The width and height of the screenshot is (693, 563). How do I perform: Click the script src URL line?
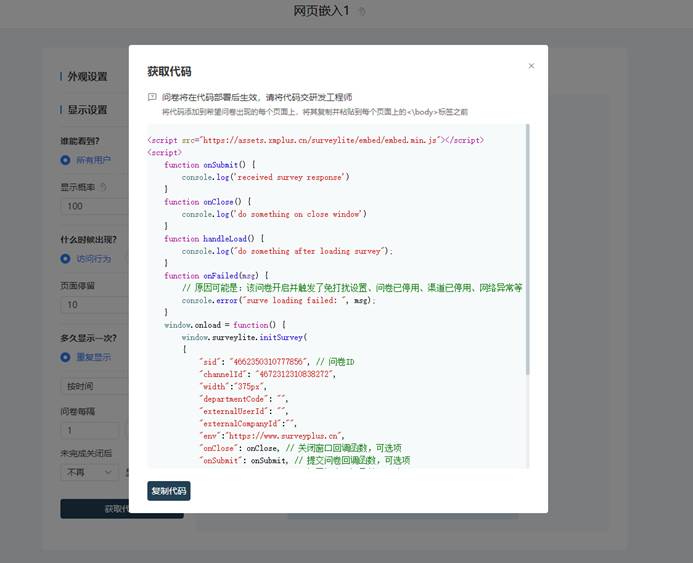[316, 140]
